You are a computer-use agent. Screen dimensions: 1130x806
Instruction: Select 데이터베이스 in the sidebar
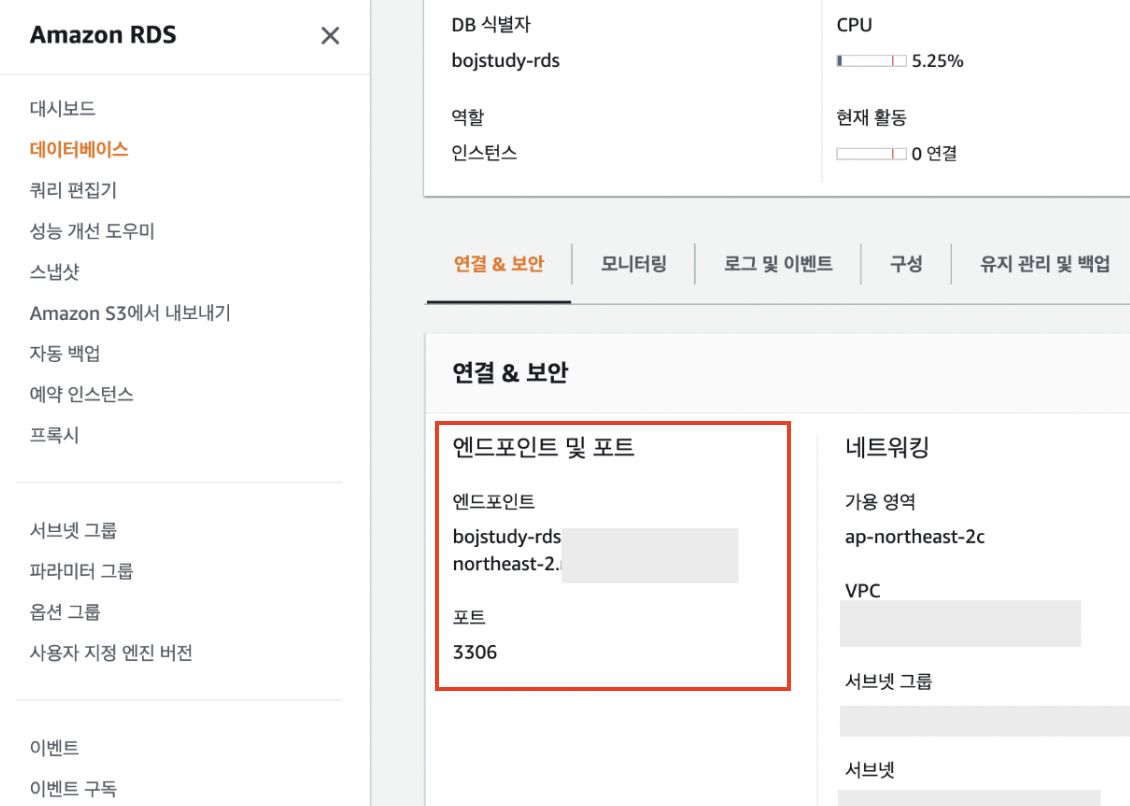coord(79,149)
